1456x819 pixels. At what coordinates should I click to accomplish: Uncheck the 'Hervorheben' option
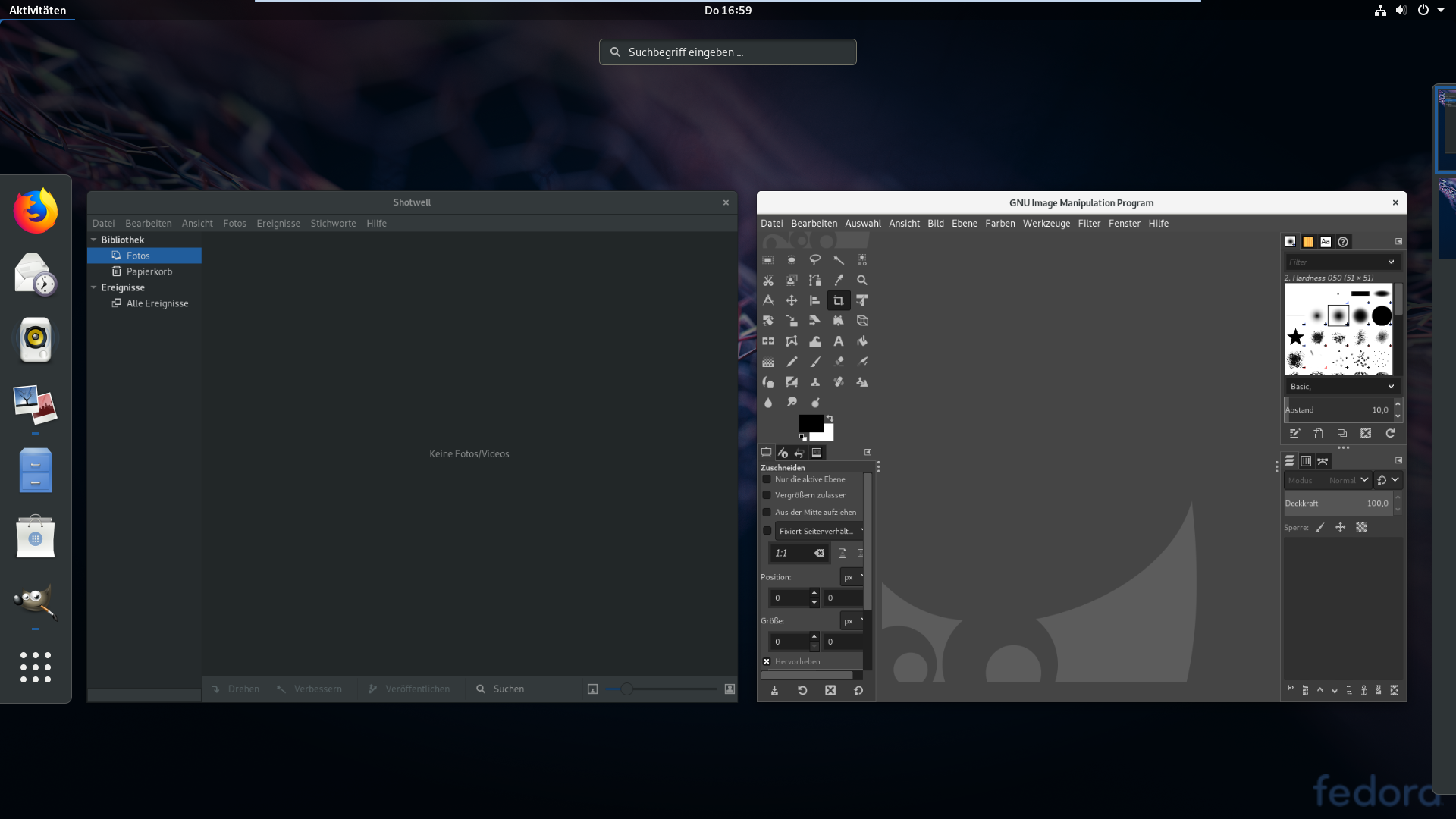[767, 661]
